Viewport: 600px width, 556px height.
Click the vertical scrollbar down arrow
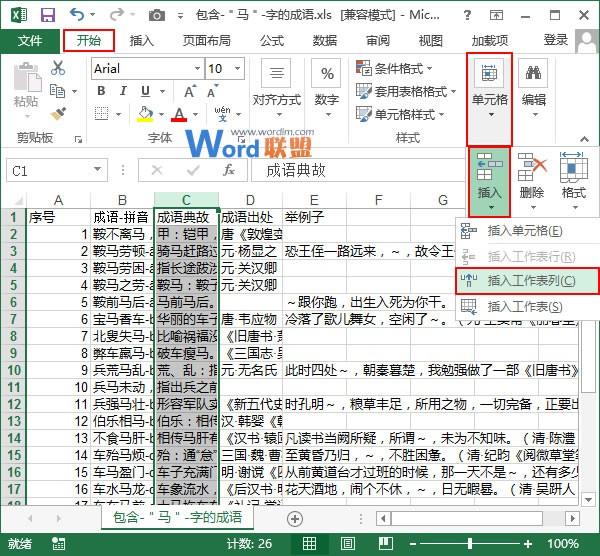click(588, 499)
